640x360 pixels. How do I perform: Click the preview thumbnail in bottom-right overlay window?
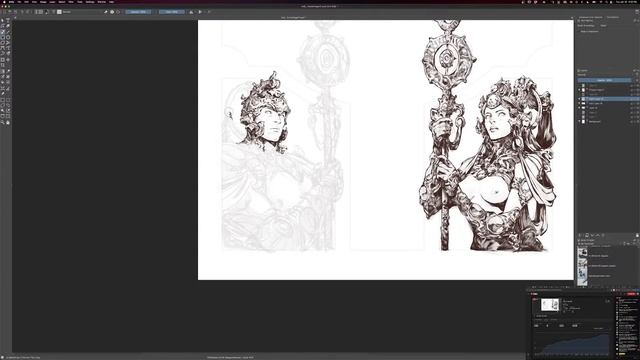[x=550, y=304]
